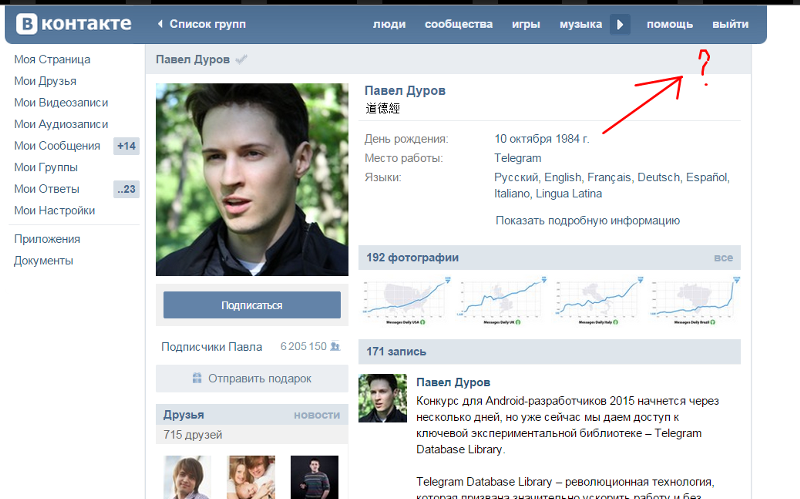The height and width of the screenshot is (499, 800).
Task: Click the verified checkmark next to Павел Дуров
Action: pyautogui.click(x=242, y=60)
